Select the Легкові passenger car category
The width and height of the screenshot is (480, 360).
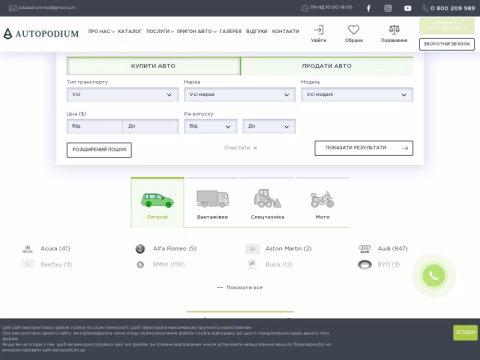157,203
